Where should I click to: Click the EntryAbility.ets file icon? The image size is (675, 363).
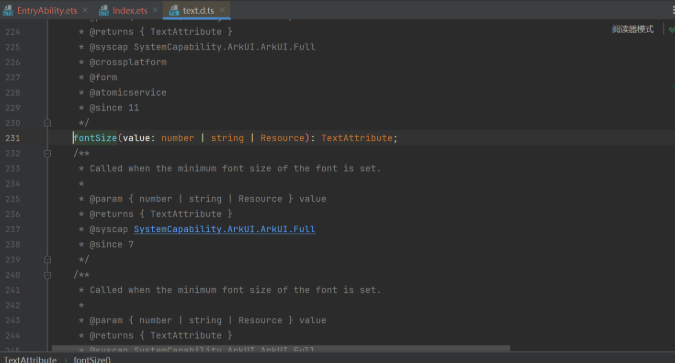[x=8, y=10]
